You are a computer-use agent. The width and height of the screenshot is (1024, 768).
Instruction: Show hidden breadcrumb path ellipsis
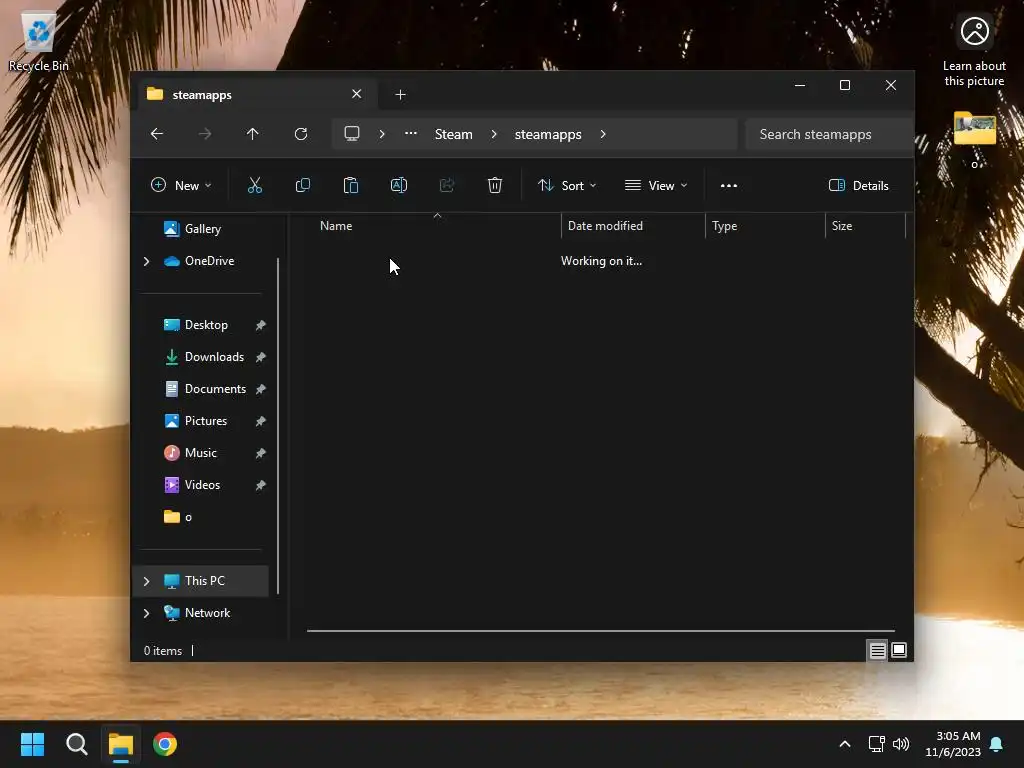click(x=411, y=133)
